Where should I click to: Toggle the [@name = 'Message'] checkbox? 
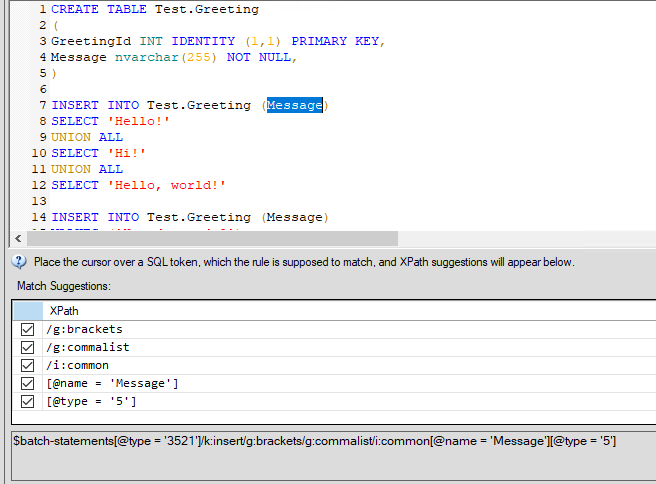[28, 383]
